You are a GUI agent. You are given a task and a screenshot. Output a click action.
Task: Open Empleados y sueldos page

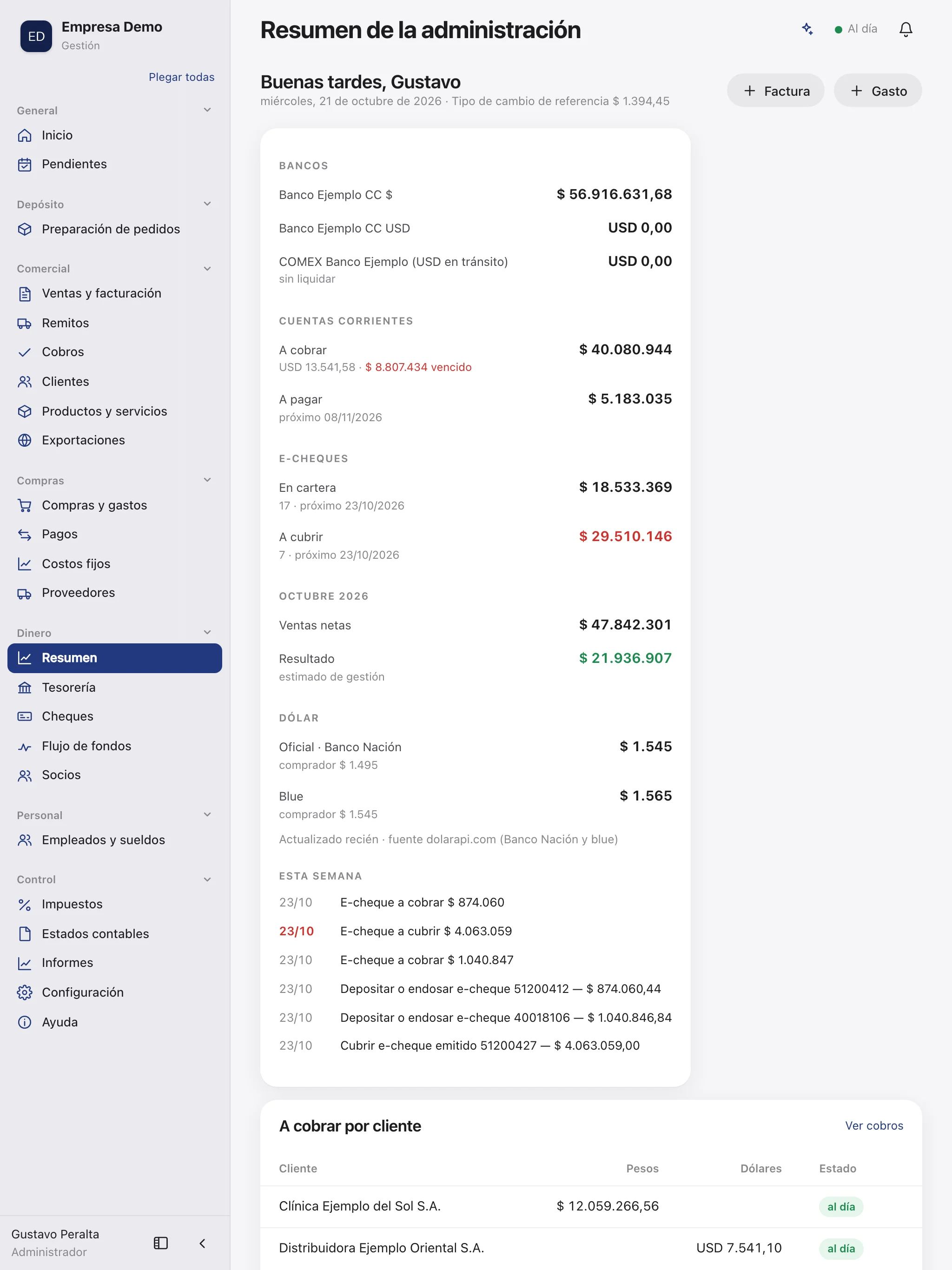[115, 840]
